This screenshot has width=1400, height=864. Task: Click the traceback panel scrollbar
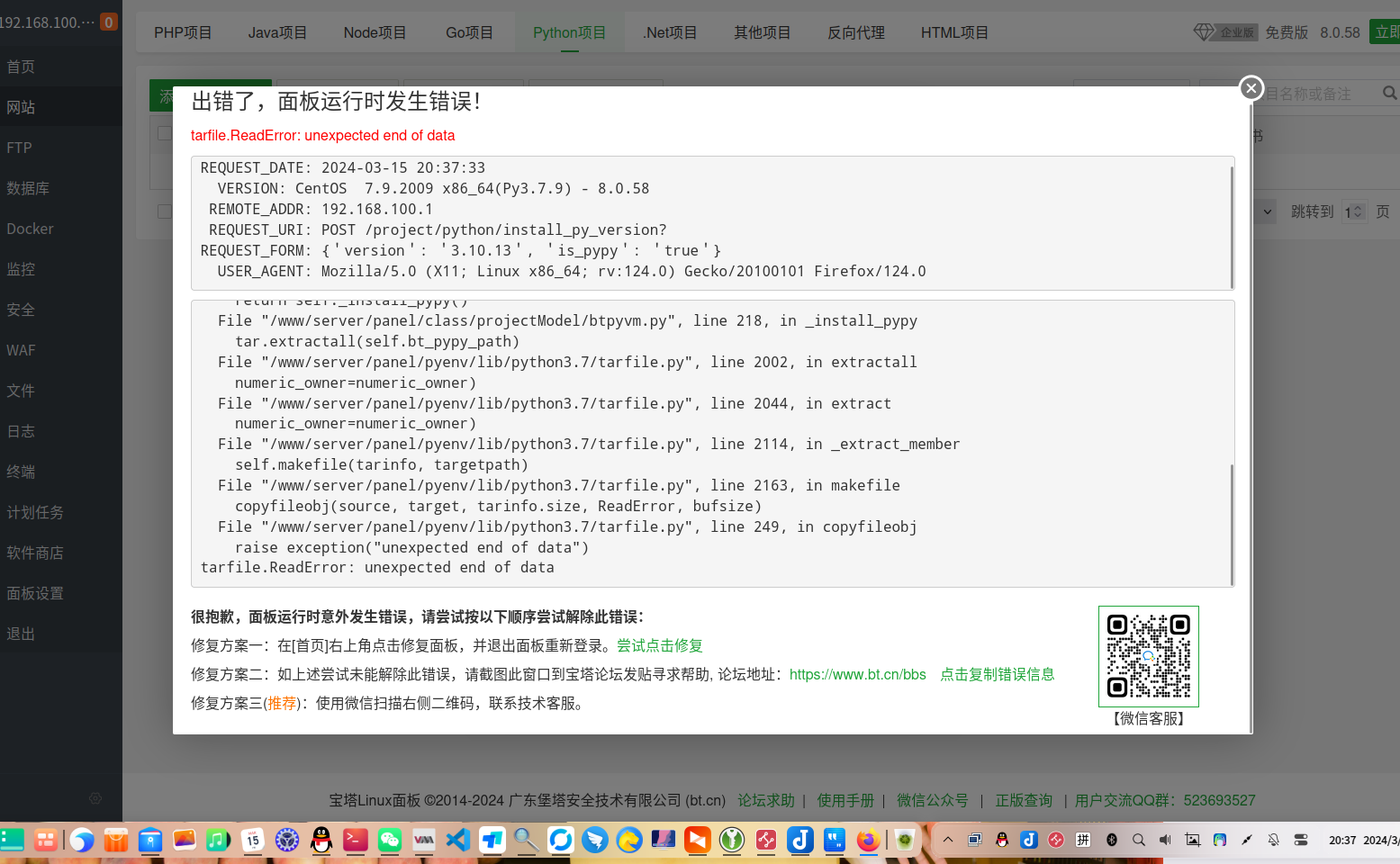[x=1231, y=524]
